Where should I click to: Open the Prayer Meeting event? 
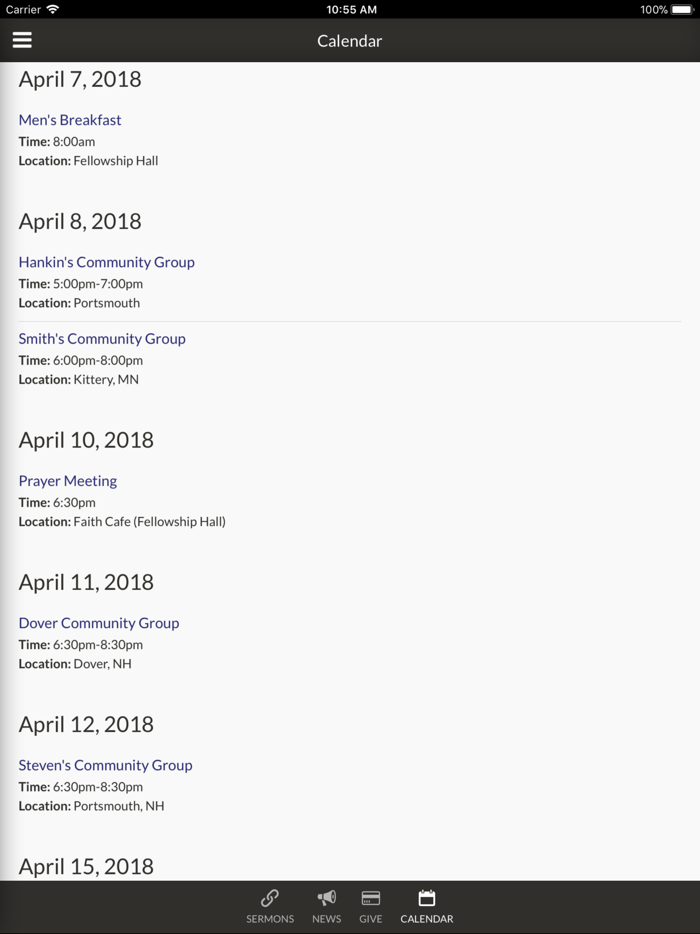[x=68, y=481]
